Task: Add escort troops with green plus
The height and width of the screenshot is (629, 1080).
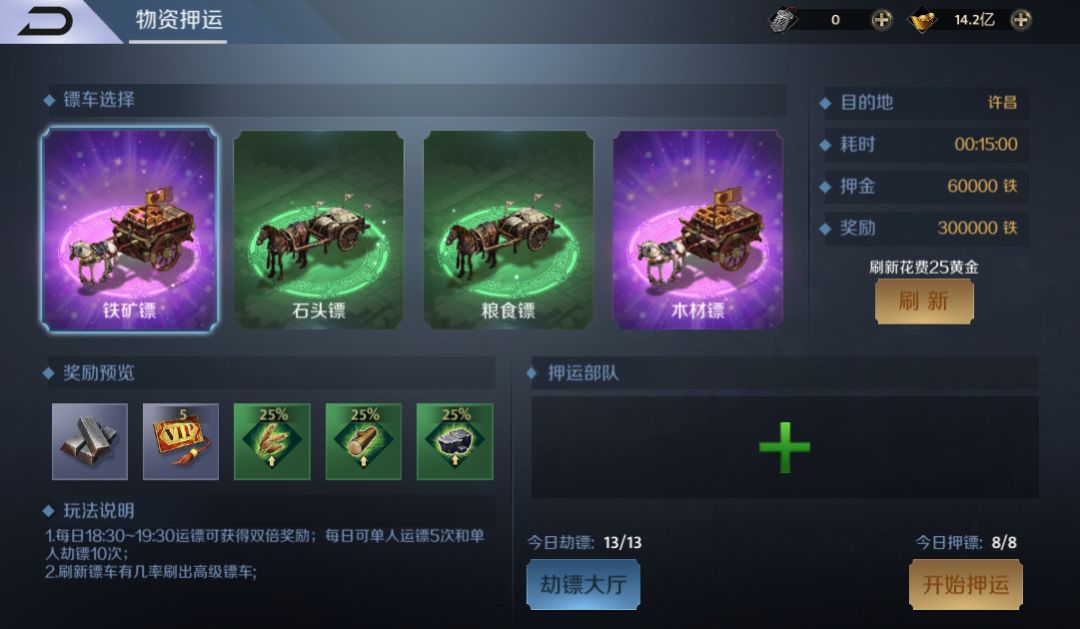Action: 785,447
